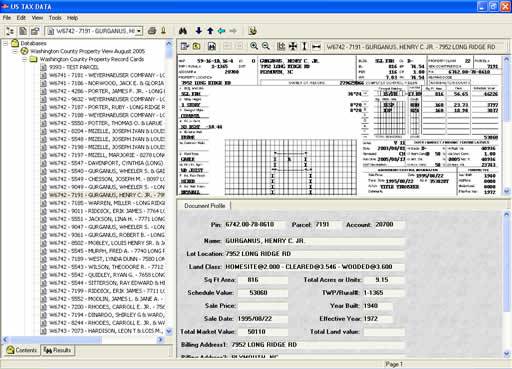The width and height of the screenshot is (512, 369).
Task: Click the blue down arrow icon
Action: 199,31
